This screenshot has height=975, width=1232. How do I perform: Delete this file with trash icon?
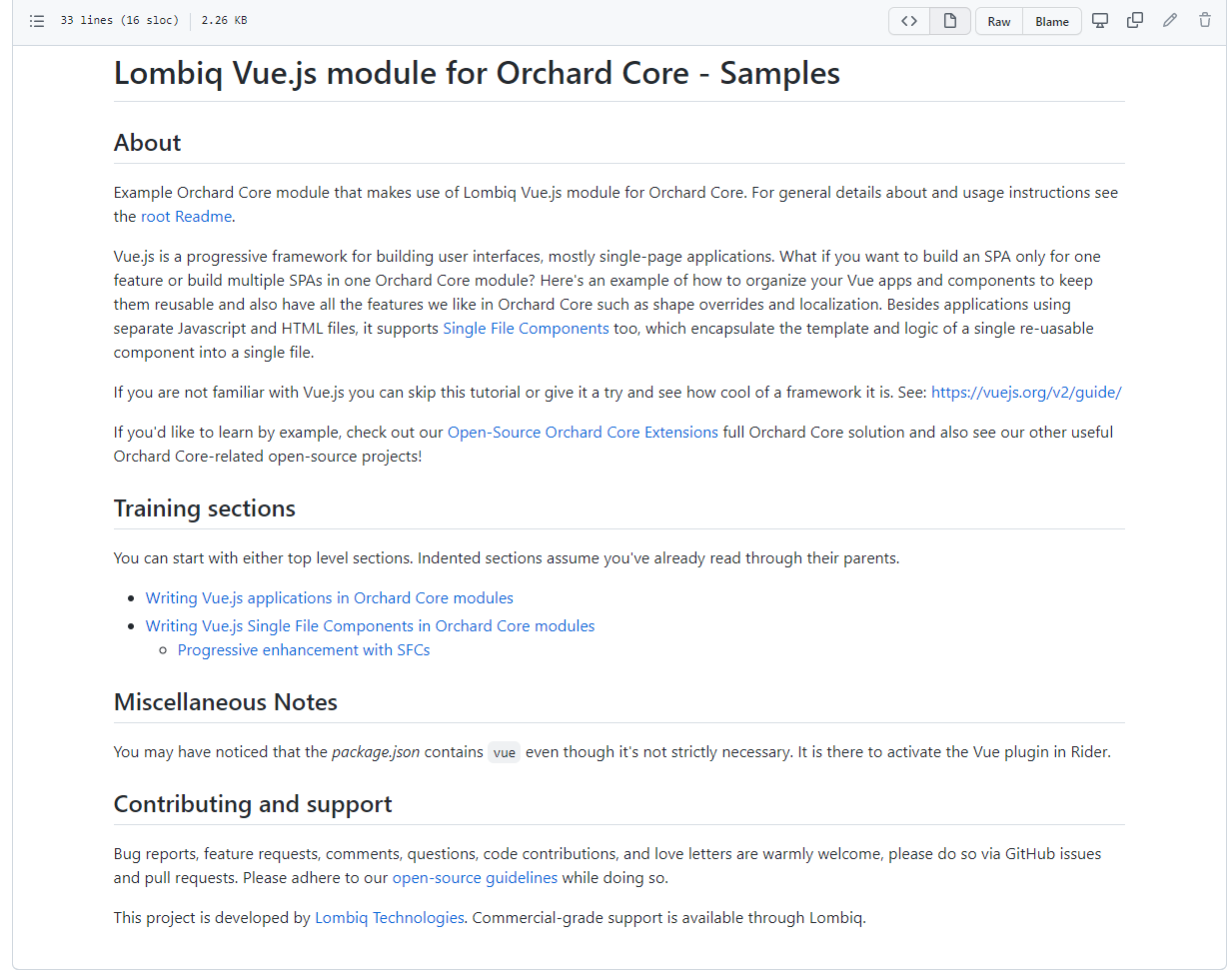1205,20
